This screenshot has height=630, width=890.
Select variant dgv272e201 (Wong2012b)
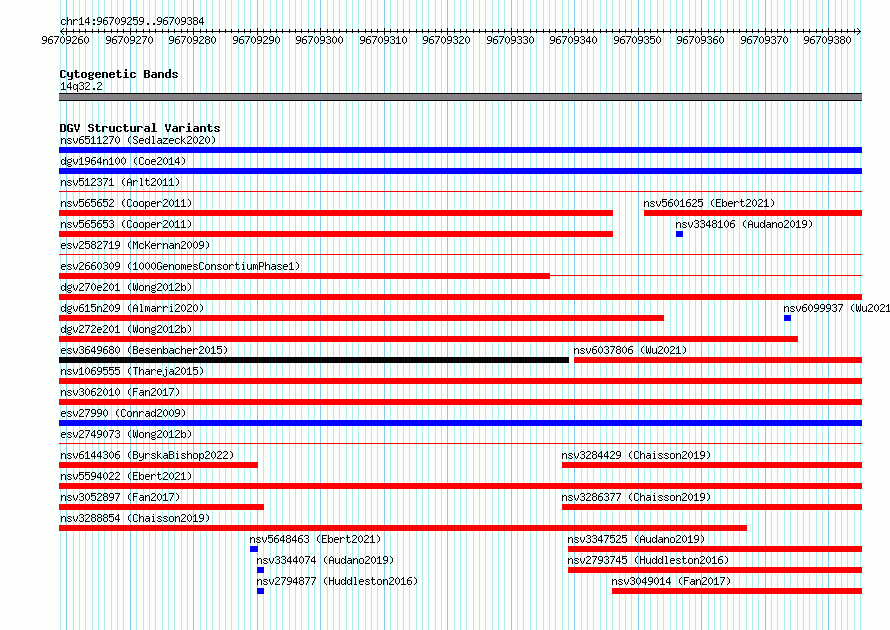pos(126,329)
